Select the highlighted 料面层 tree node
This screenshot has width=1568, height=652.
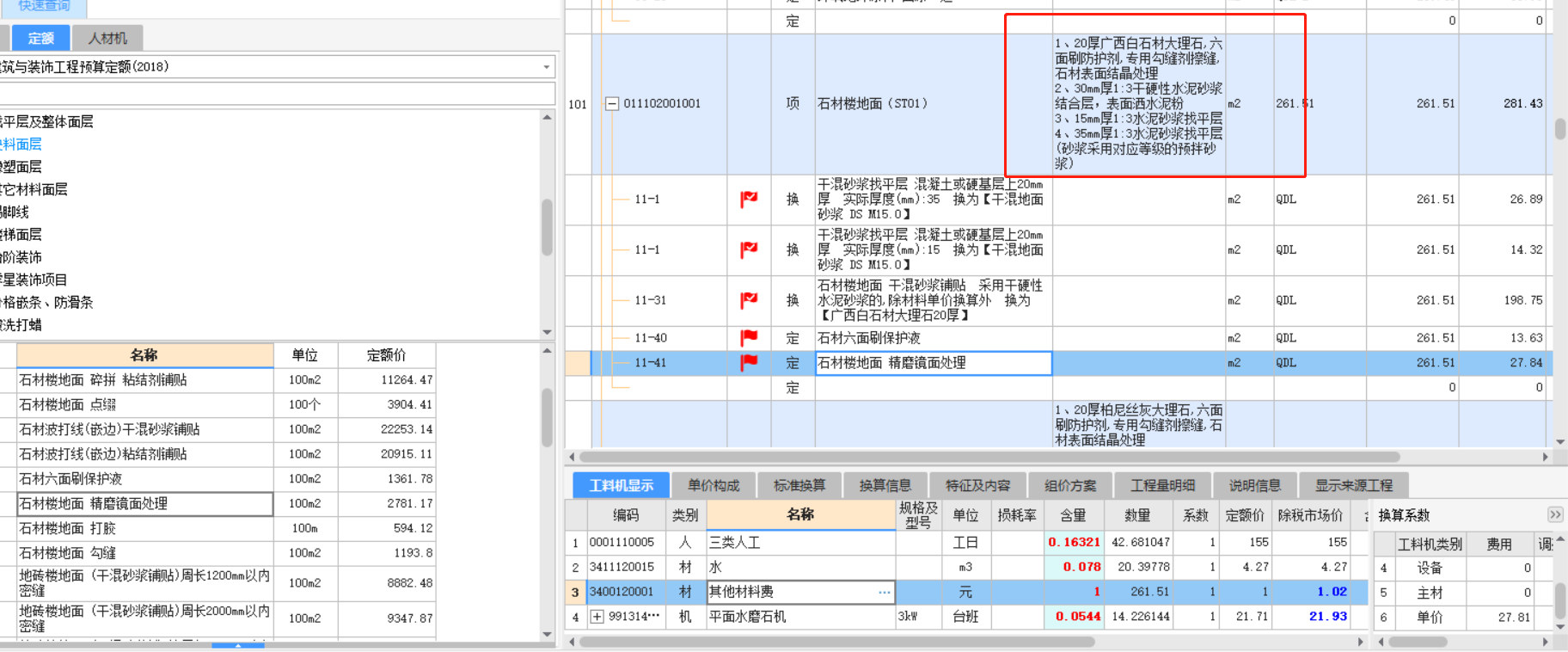tap(21, 145)
